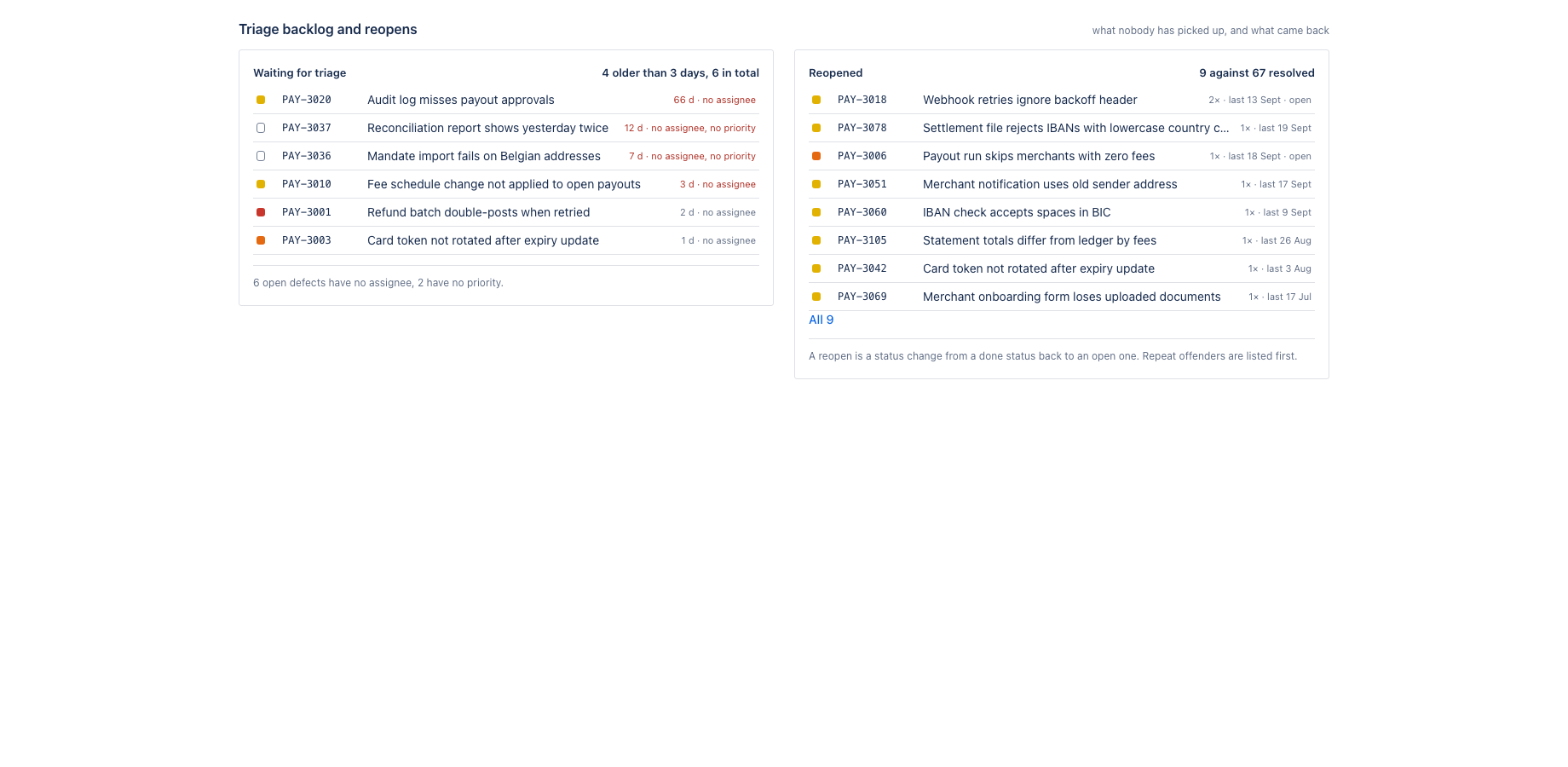Screen dimensions: 1568x767
Task: Click the orange priority marker for PAY-3003
Action: [x=261, y=240]
